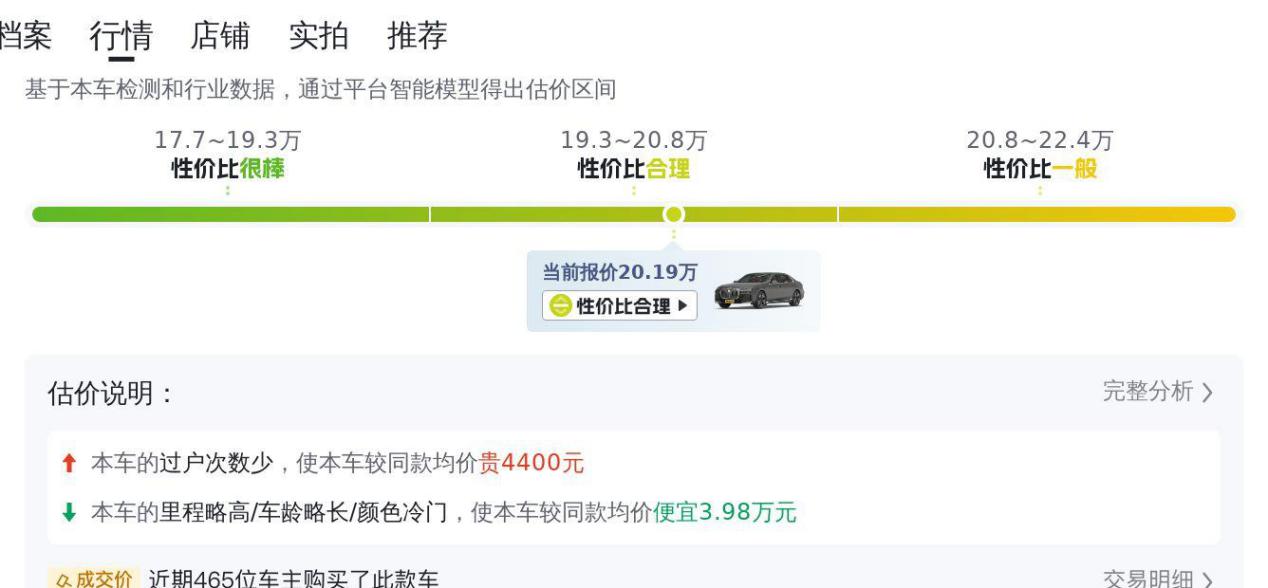
Task: Open the 店铺 tab
Action: pyautogui.click(x=220, y=36)
